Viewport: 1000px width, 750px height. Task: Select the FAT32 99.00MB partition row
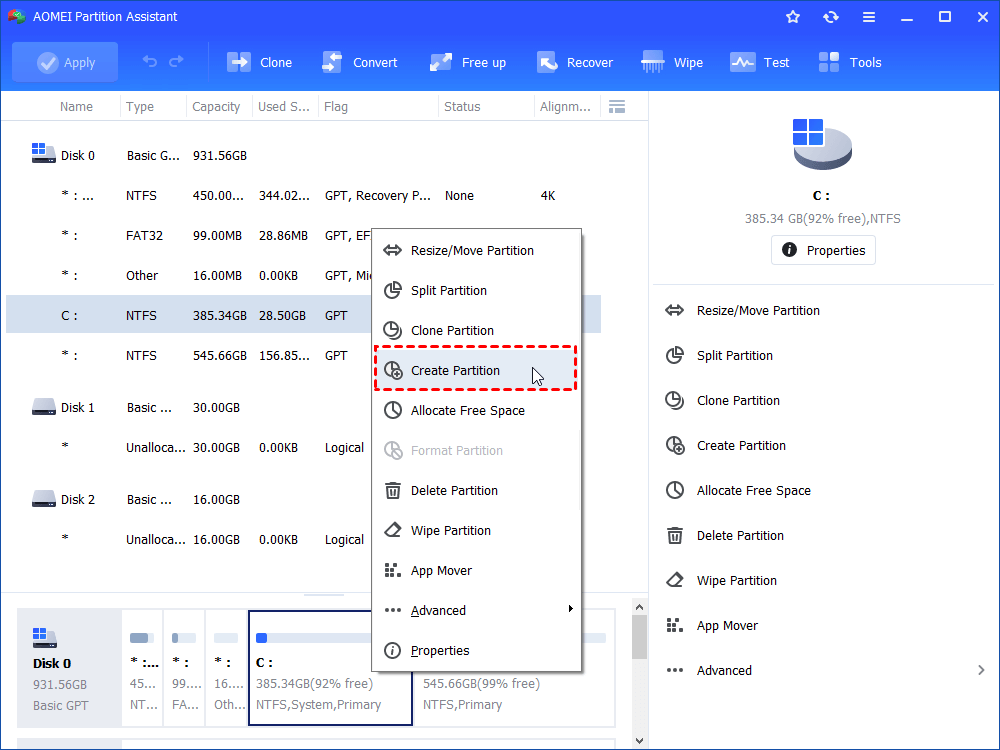click(x=188, y=235)
